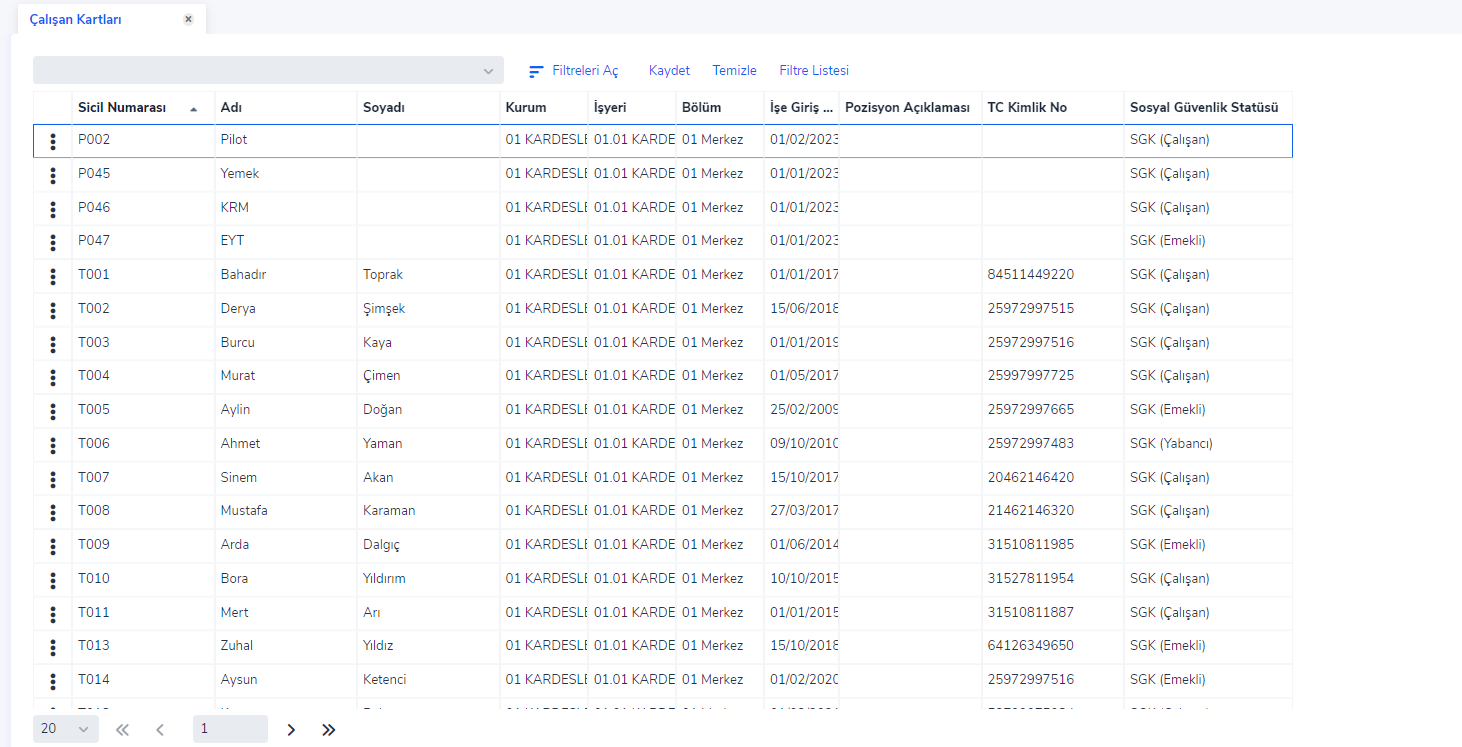Click Temizle to clear filters
This screenshot has width=1462, height=747.
734,71
